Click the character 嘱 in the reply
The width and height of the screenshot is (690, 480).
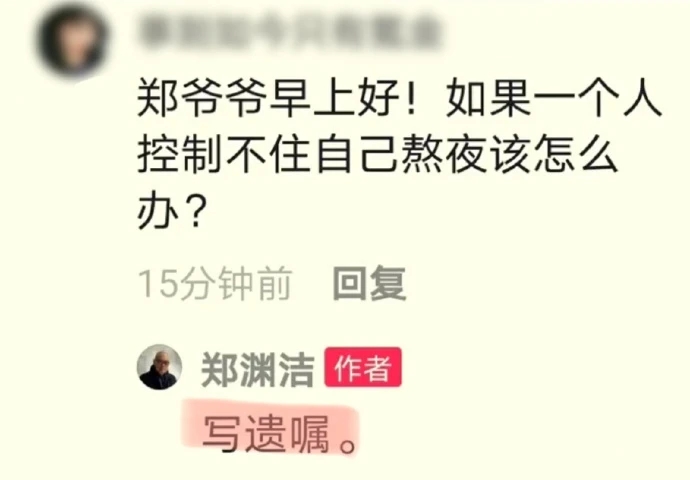(310, 434)
